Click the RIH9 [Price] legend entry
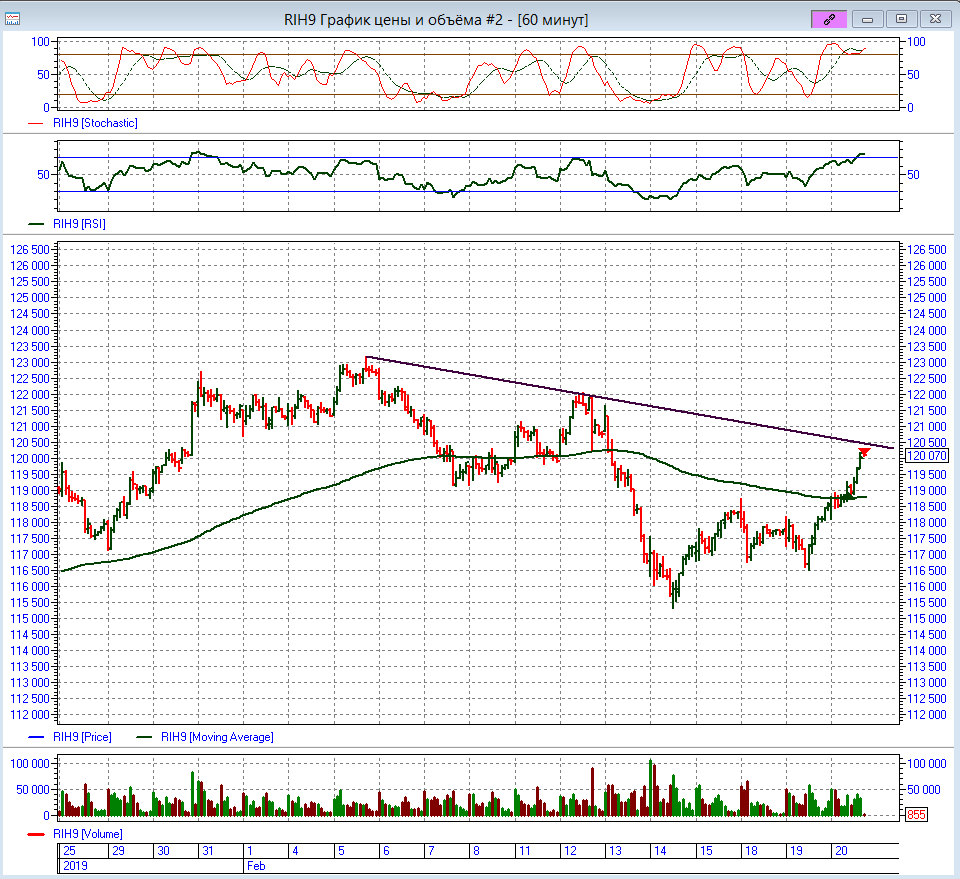This screenshot has width=960, height=879. 82,737
